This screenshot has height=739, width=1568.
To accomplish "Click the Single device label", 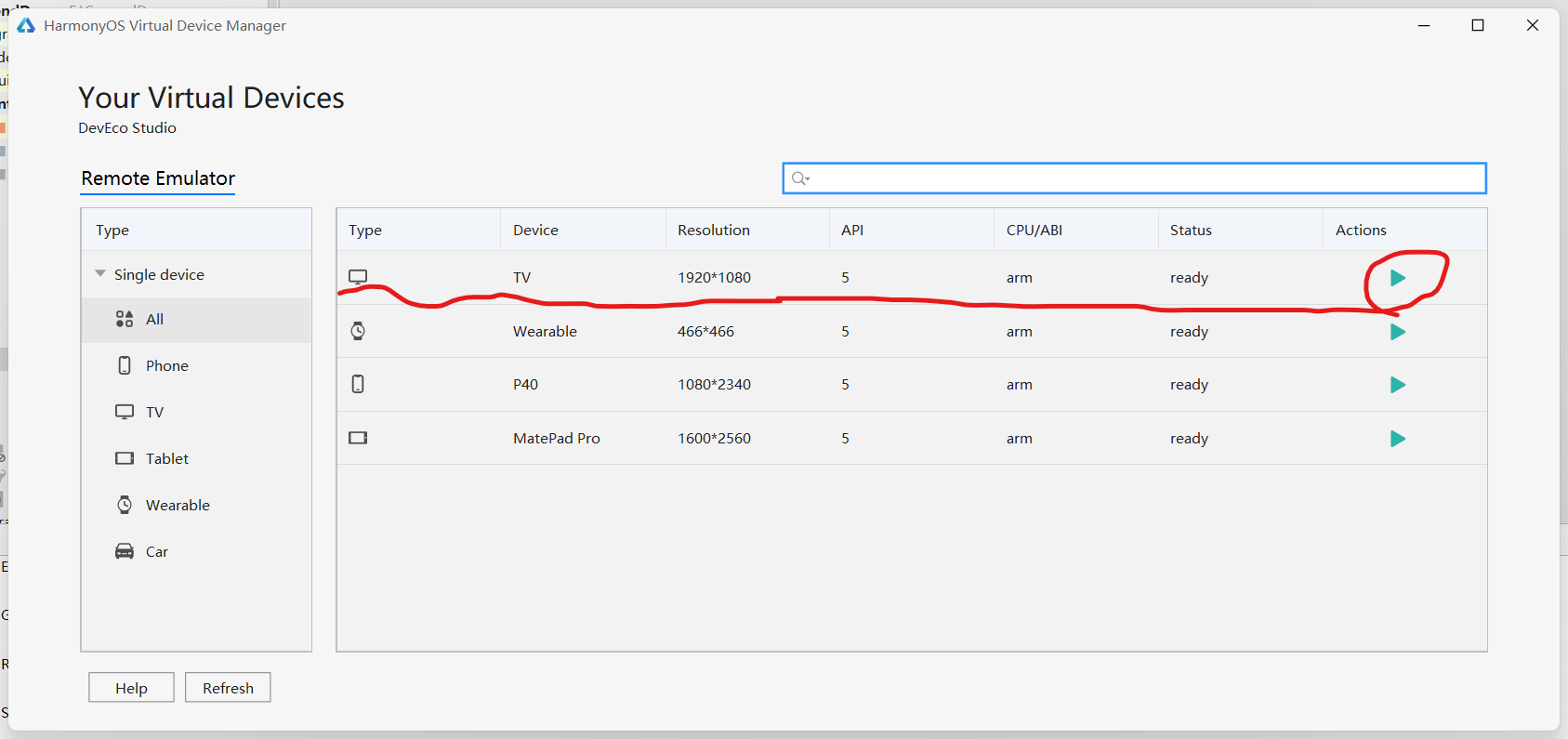I will pos(159,275).
